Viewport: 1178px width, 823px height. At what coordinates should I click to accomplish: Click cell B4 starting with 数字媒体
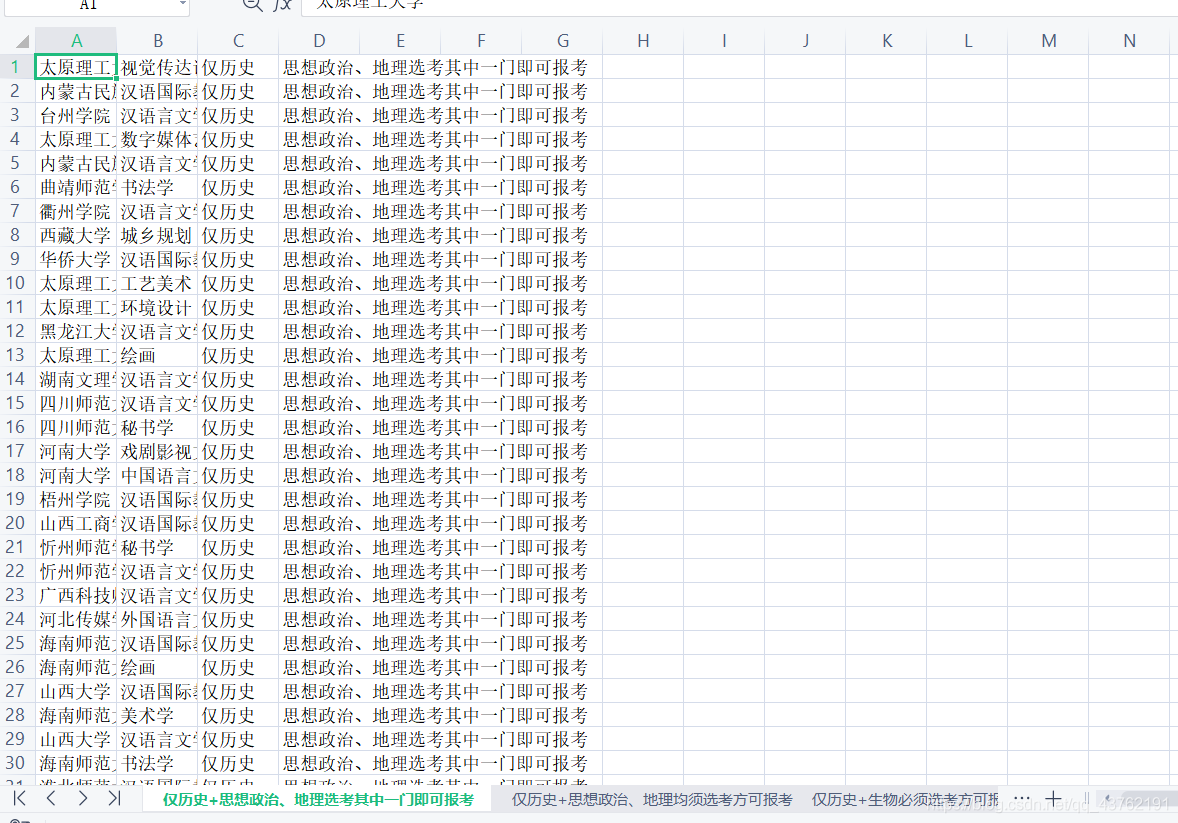(x=157, y=139)
